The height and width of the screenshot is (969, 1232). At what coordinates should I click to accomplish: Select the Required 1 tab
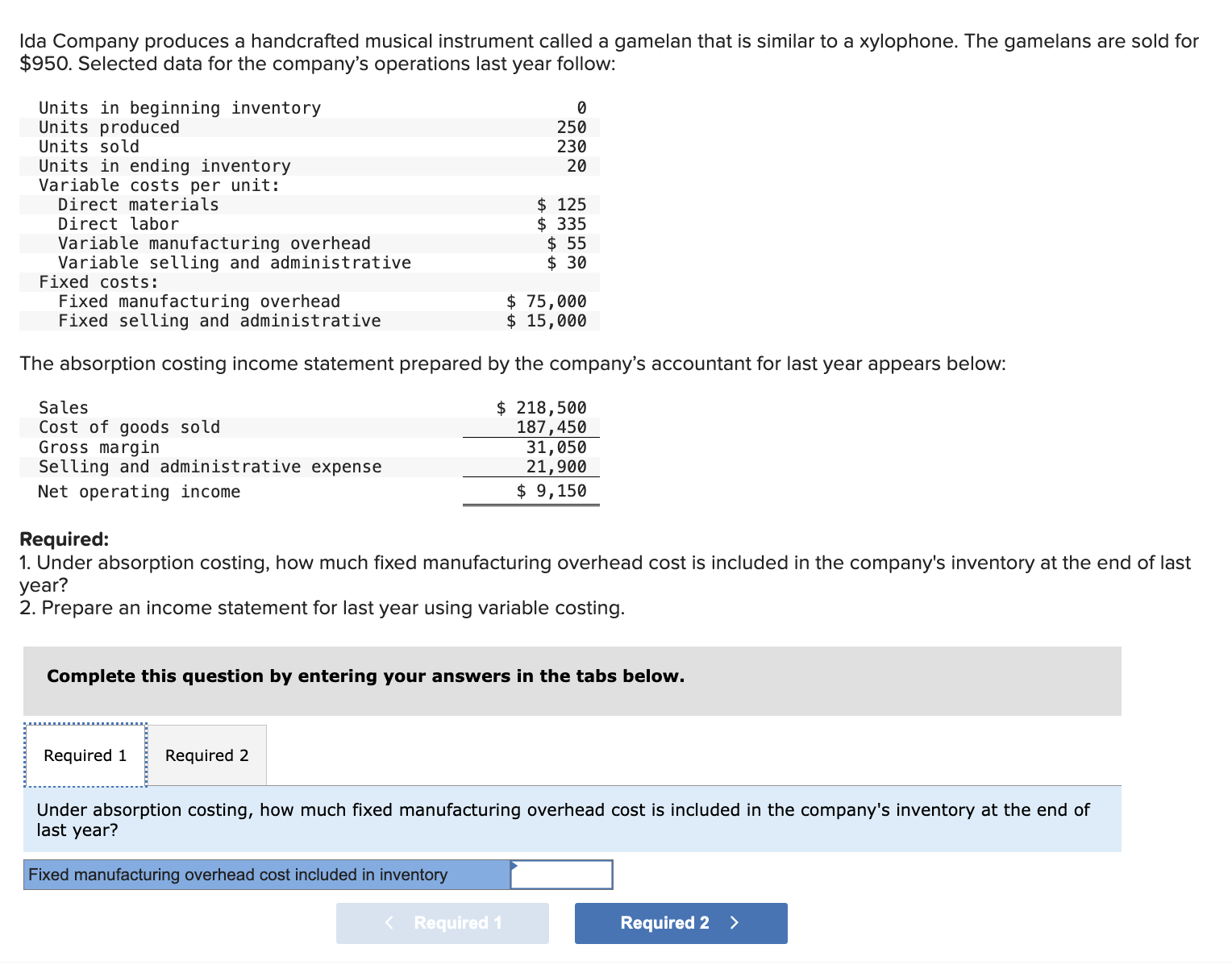[x=85, y=755]
